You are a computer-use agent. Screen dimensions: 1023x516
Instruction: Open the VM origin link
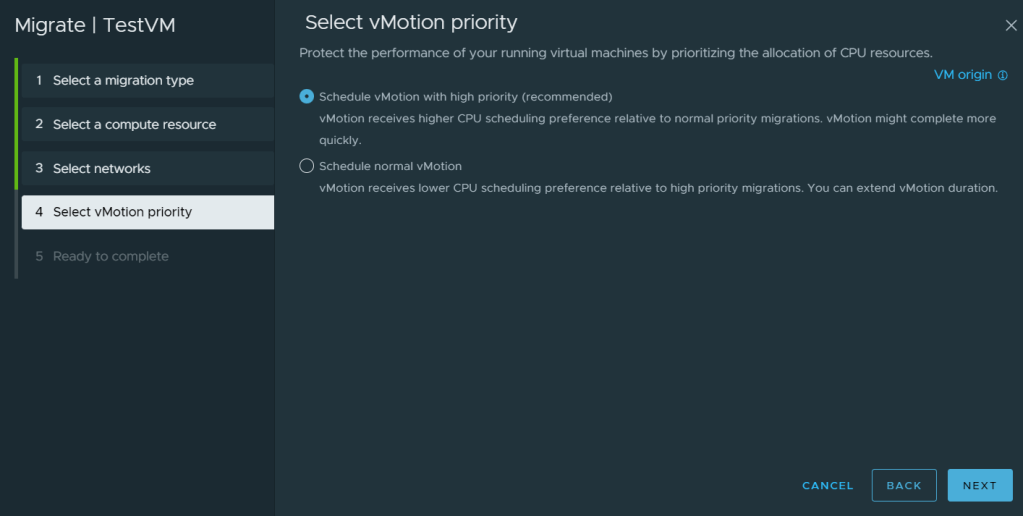click(x=962, y=75)
